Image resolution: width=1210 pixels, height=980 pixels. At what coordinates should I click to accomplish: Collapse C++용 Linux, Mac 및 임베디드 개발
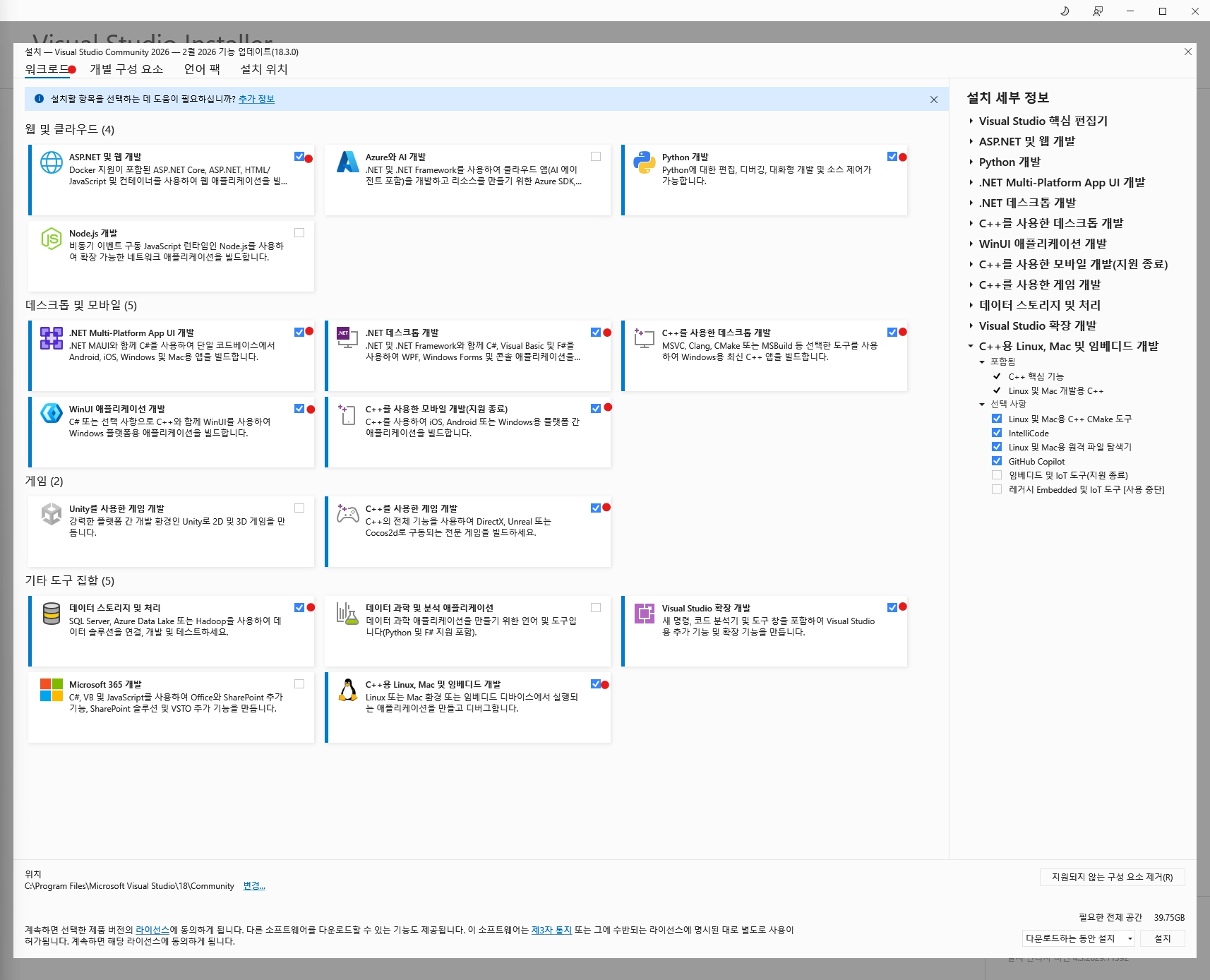[971, 347]
